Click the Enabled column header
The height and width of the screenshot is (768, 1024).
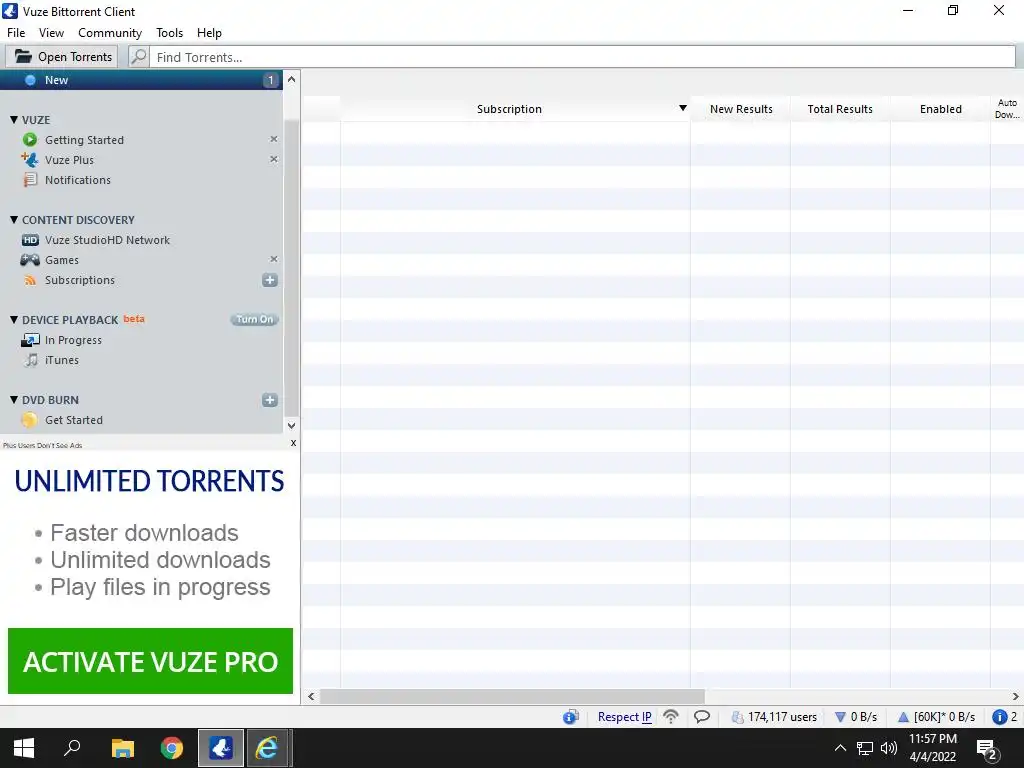[940, 109]
